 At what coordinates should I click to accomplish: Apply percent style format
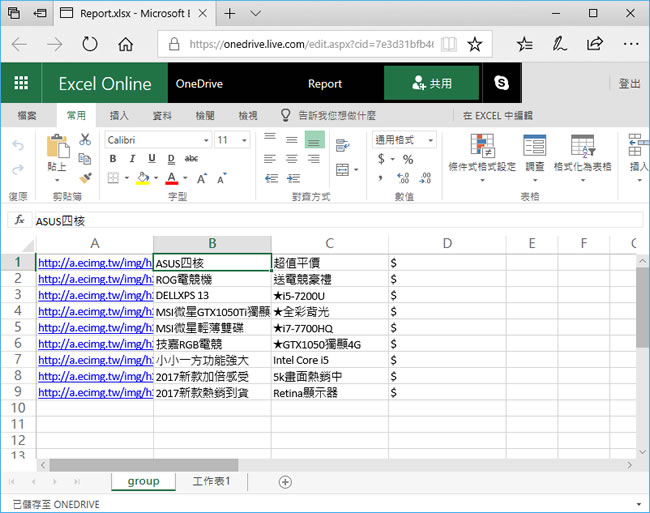tap(408, 159)
